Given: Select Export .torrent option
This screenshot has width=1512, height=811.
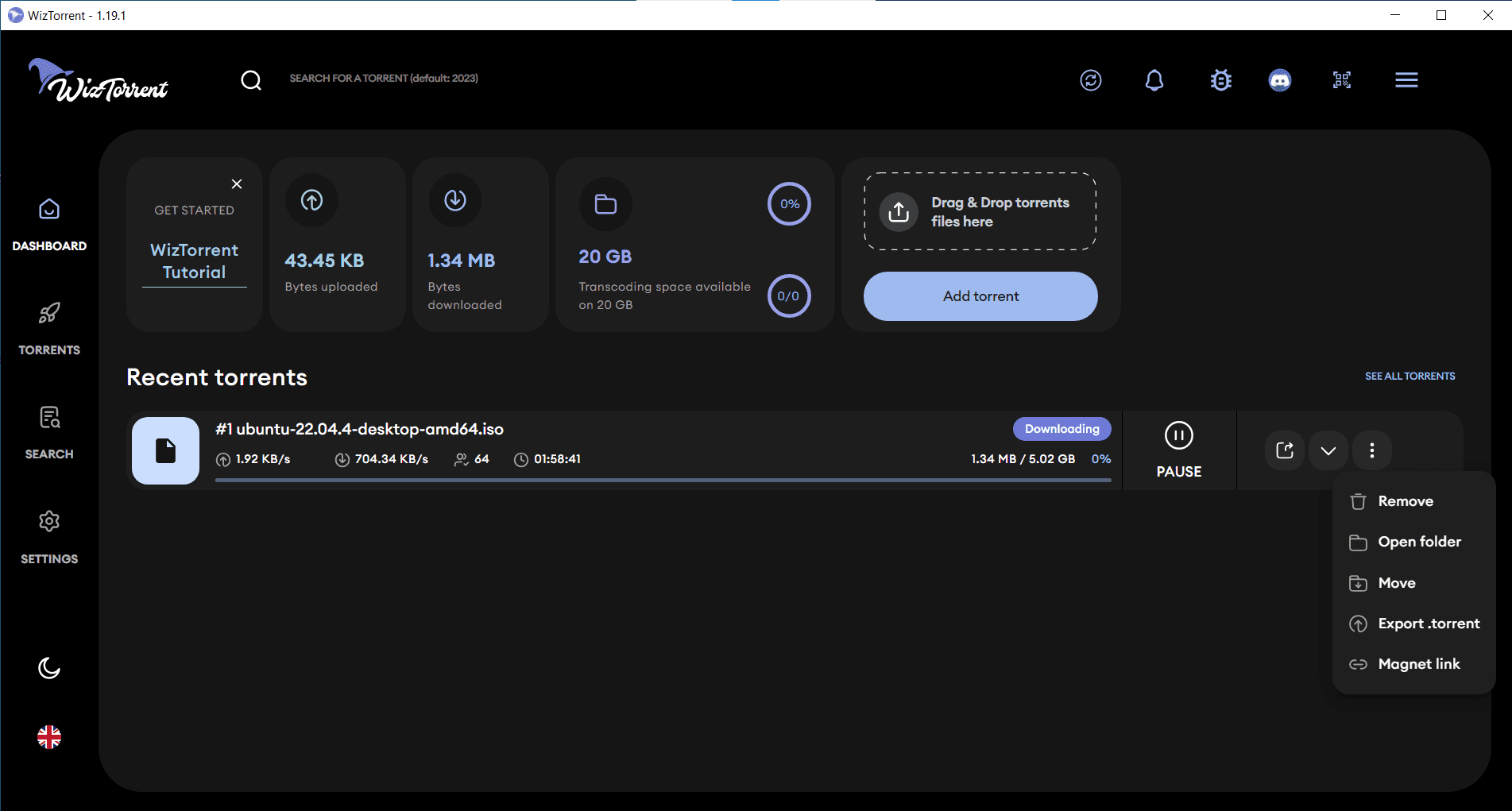Looking at the screenshot, I should coord(1414,624).
